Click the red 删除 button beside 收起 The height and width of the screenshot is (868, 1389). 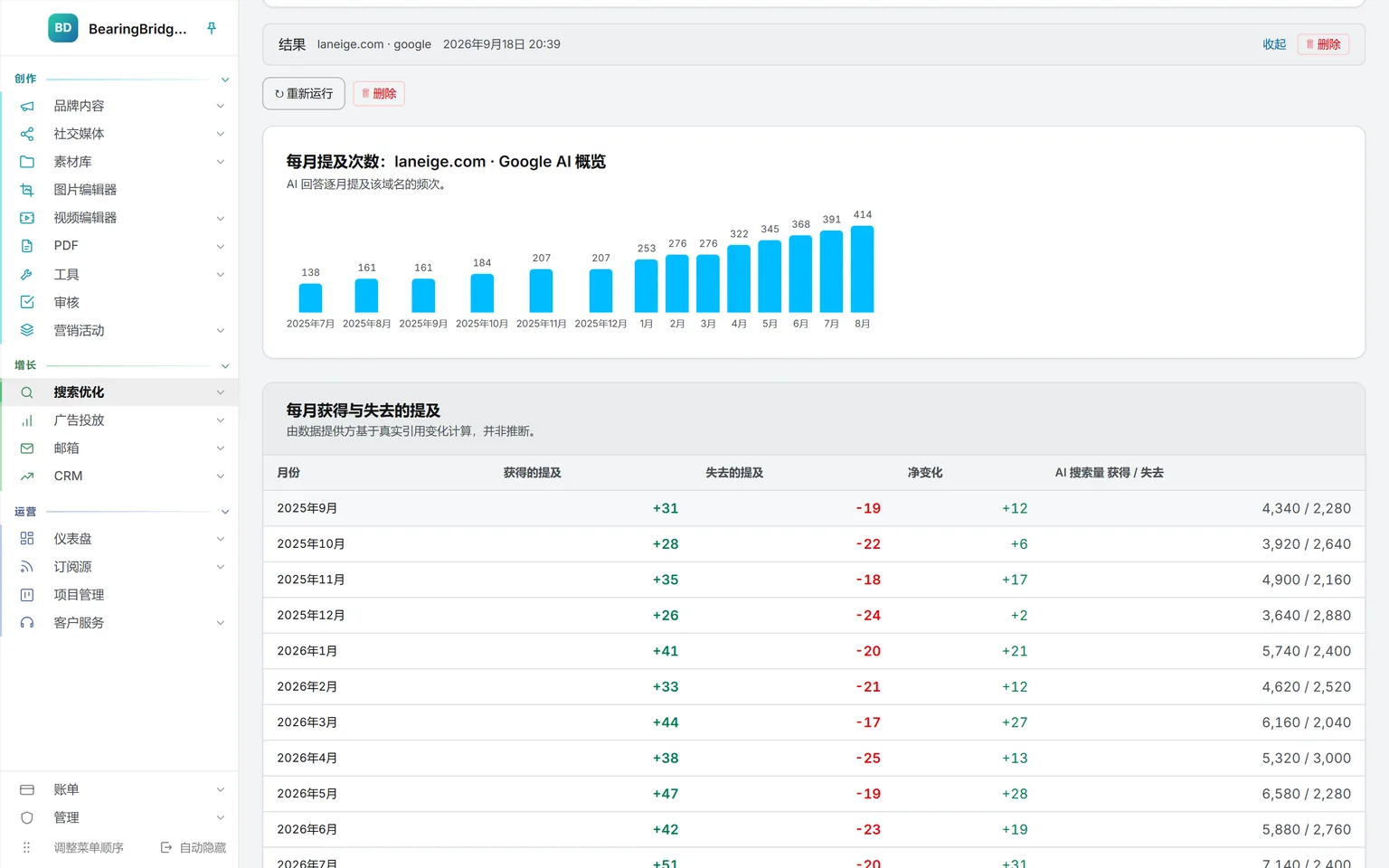point(1323,44)
